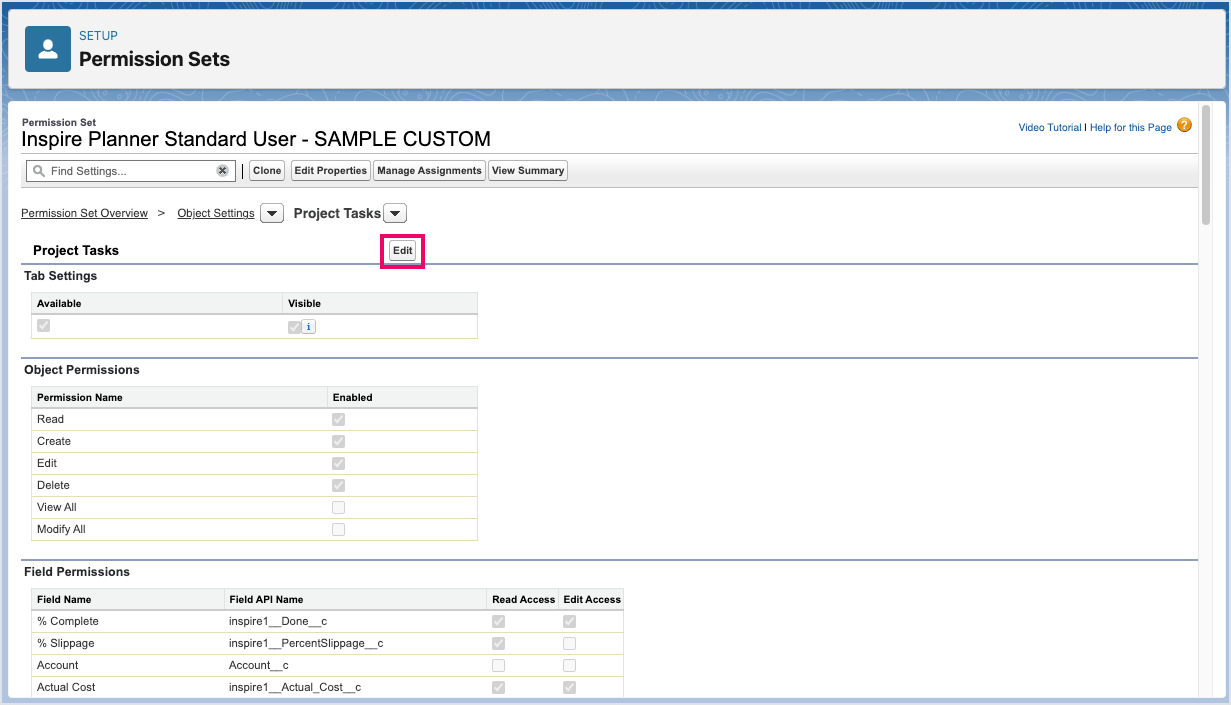Toggle the Modify All permission checkbox
Screen dimensions: 1231x705
[338, 529]
